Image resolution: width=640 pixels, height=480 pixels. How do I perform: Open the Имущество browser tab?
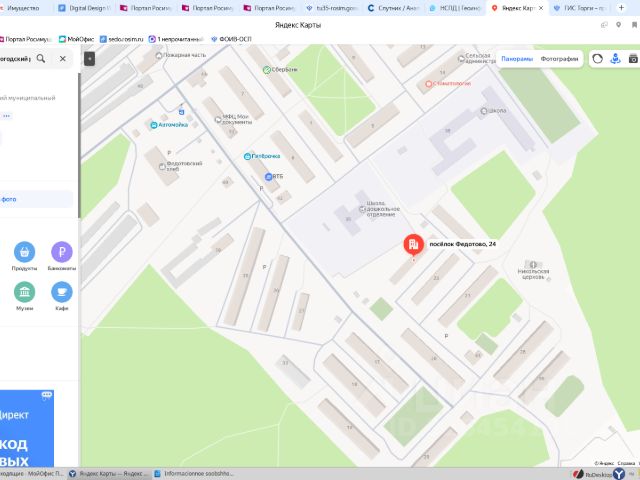(22, 8)
